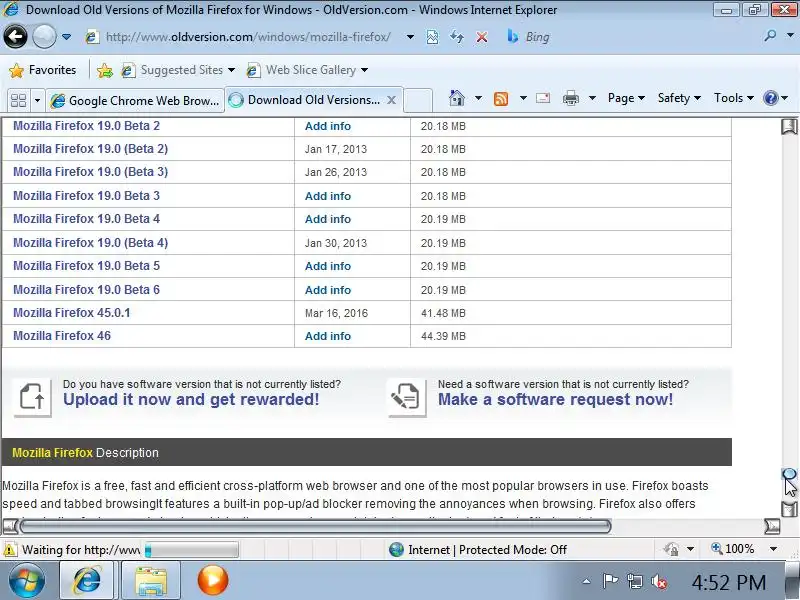The image size is (800, 600).
Task: Click the horizontal scrollbar right arrow
Action: pos(772,526)
